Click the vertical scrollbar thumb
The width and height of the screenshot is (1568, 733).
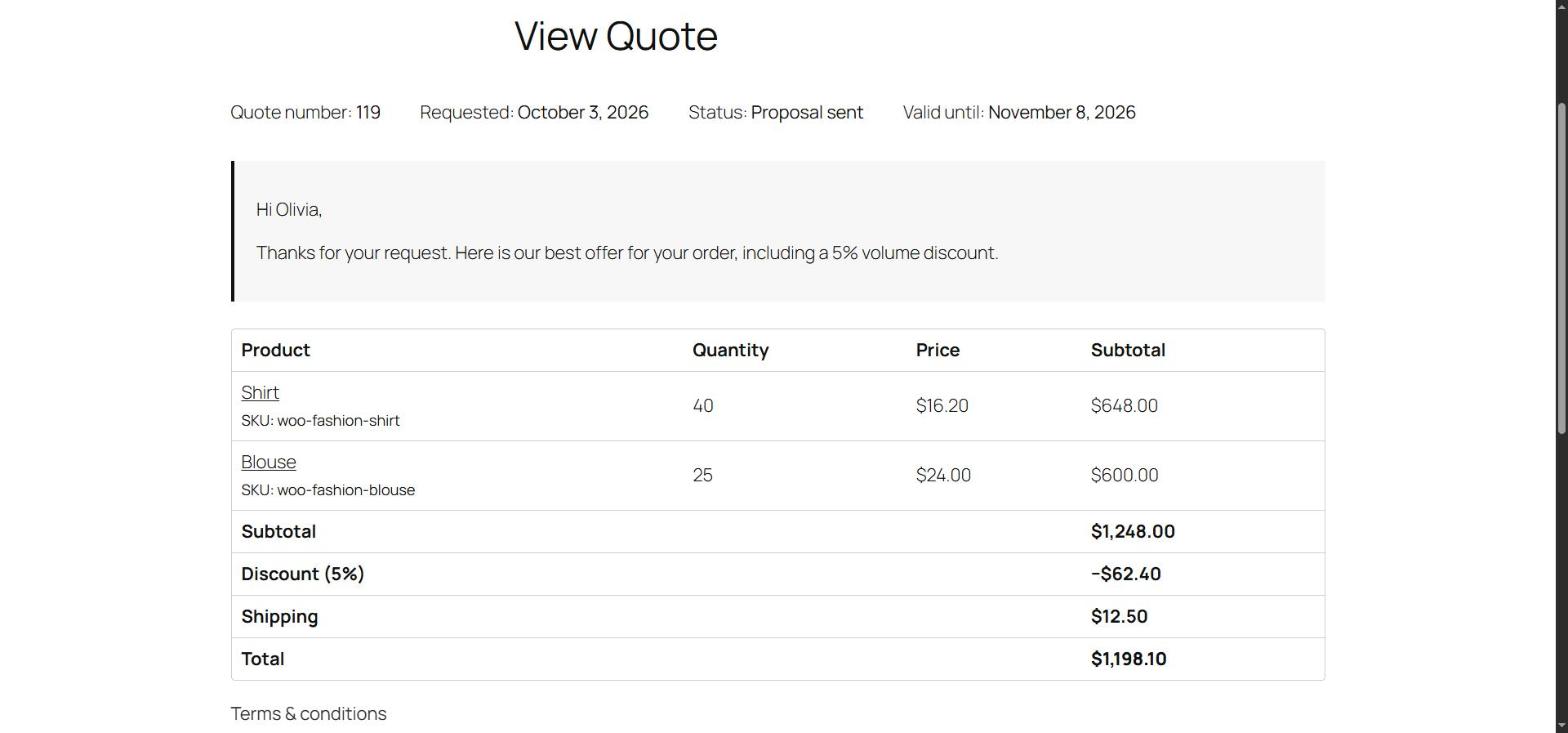click(1561, 268)
